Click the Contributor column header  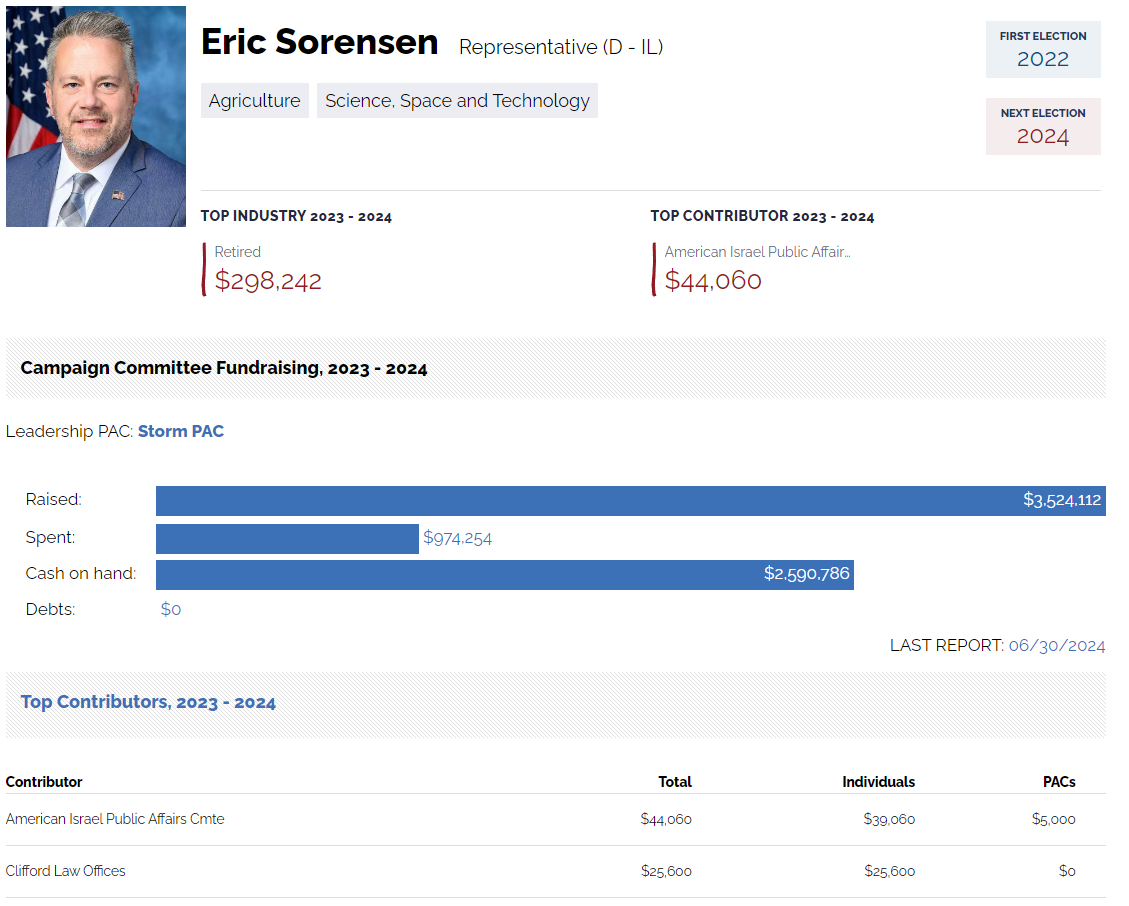coord(44,782)
